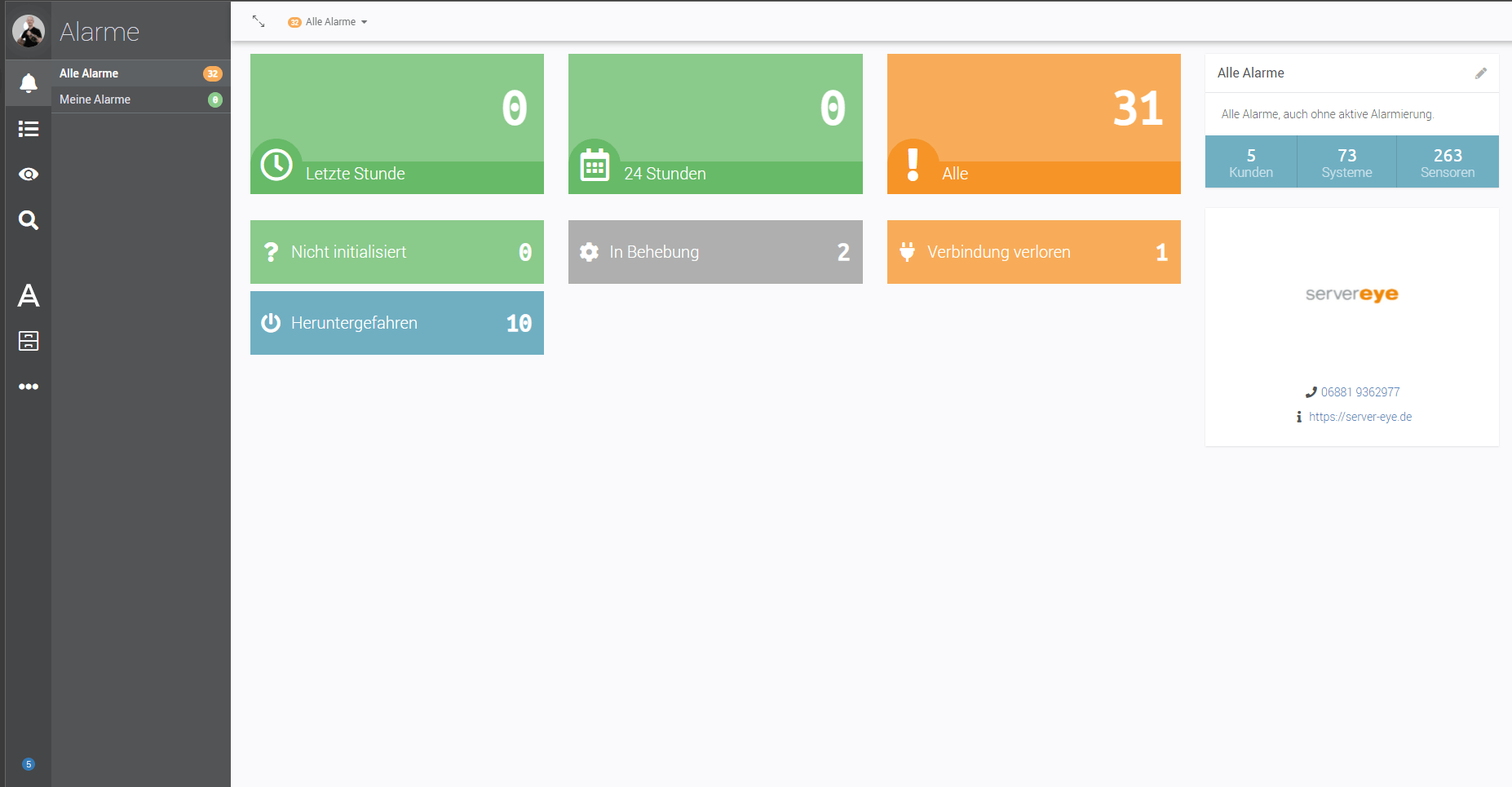The image size is (1512, 787).
Task: Click the https://server-eye.de link
Action: coord(1359,417)
